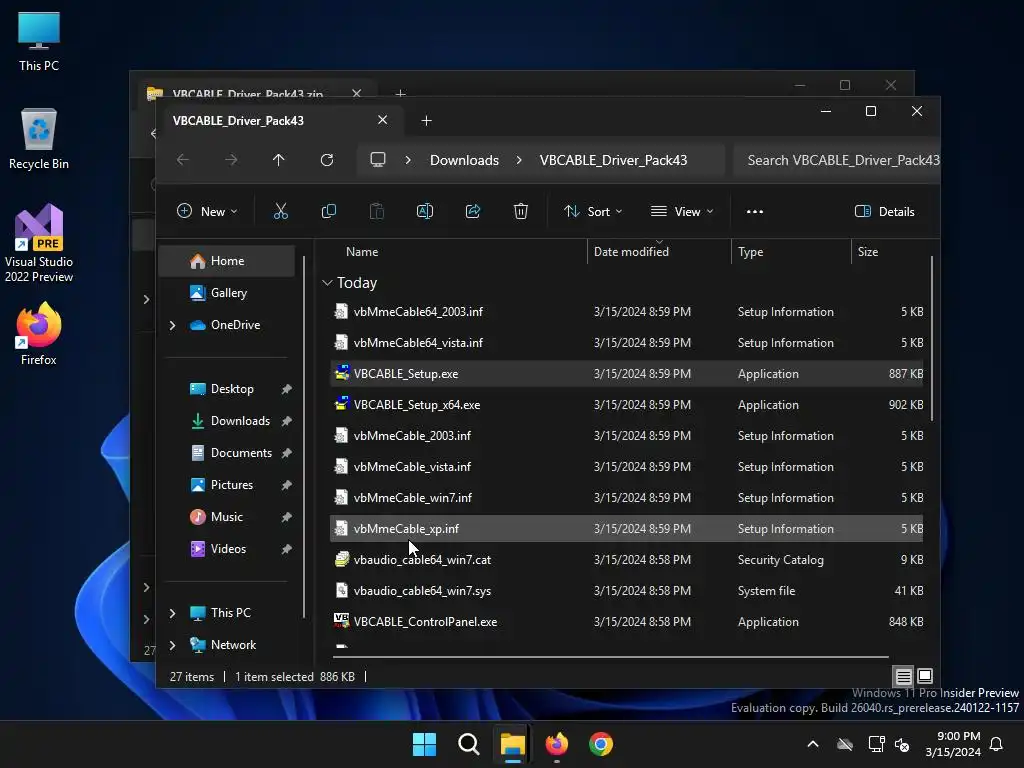The image size is (1024, 768).
Task: Open taskbar Search
Action: (468, 744)
